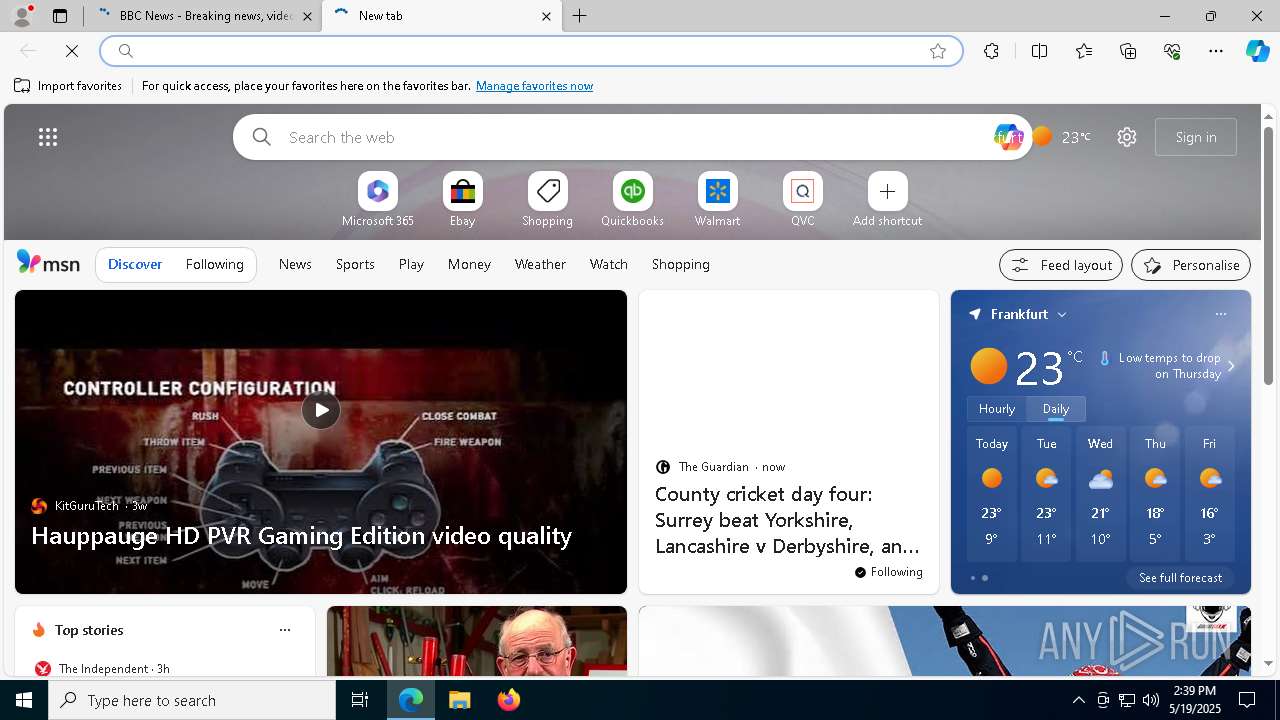Screen dimensions: 1280x720
Task: Expand the Frankfurt location dropdown
Action: tap(1062, 314)
